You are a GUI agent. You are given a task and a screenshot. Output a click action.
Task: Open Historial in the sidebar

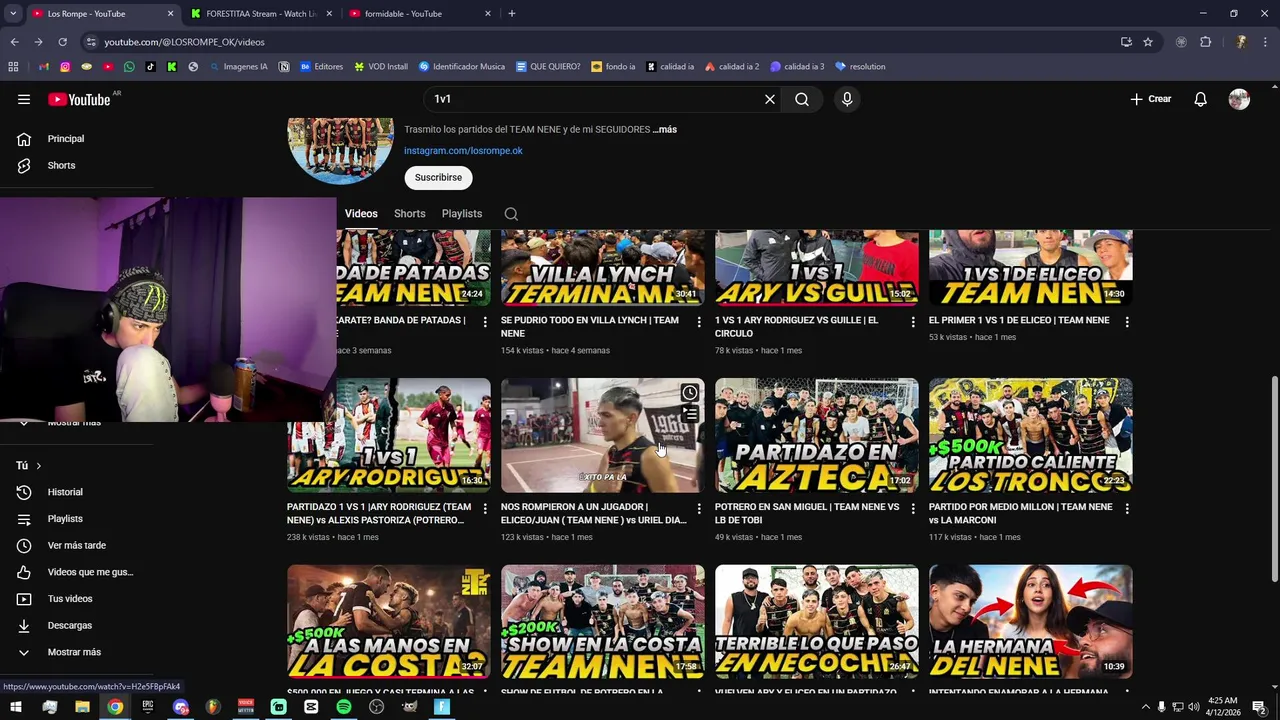(x=65, y=492)
